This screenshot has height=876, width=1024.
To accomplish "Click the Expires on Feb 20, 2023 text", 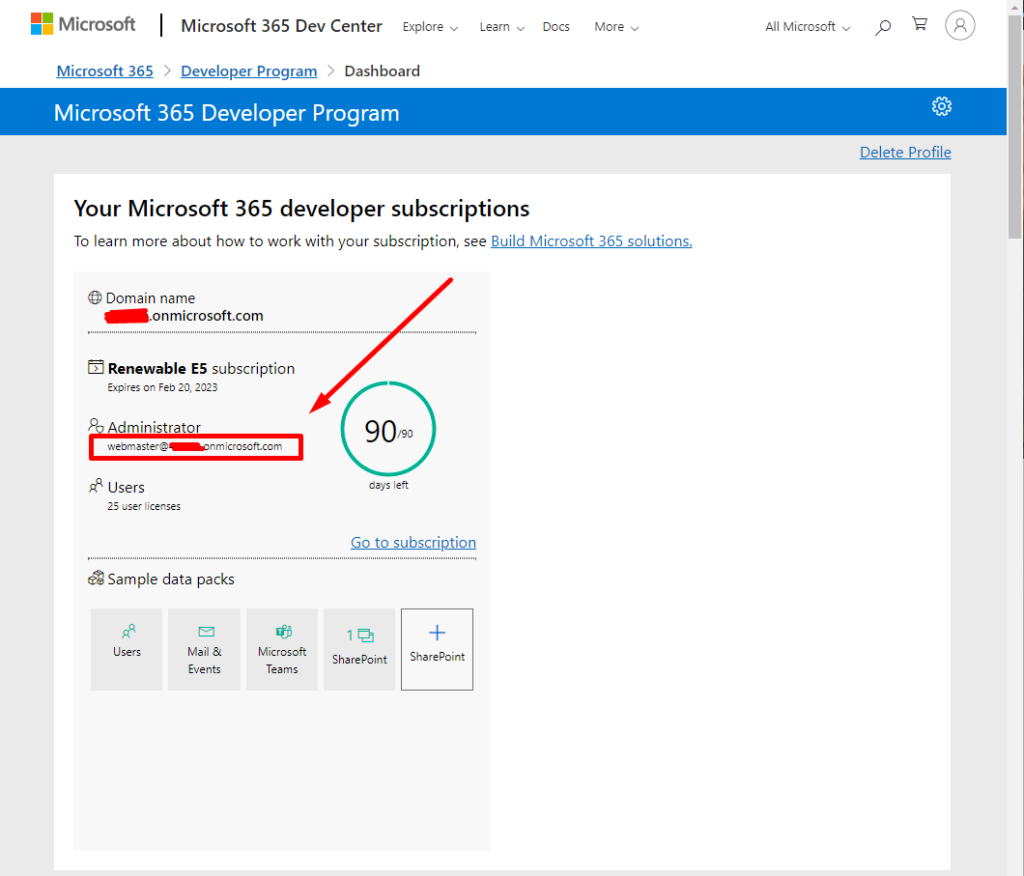I will point(163,387).
